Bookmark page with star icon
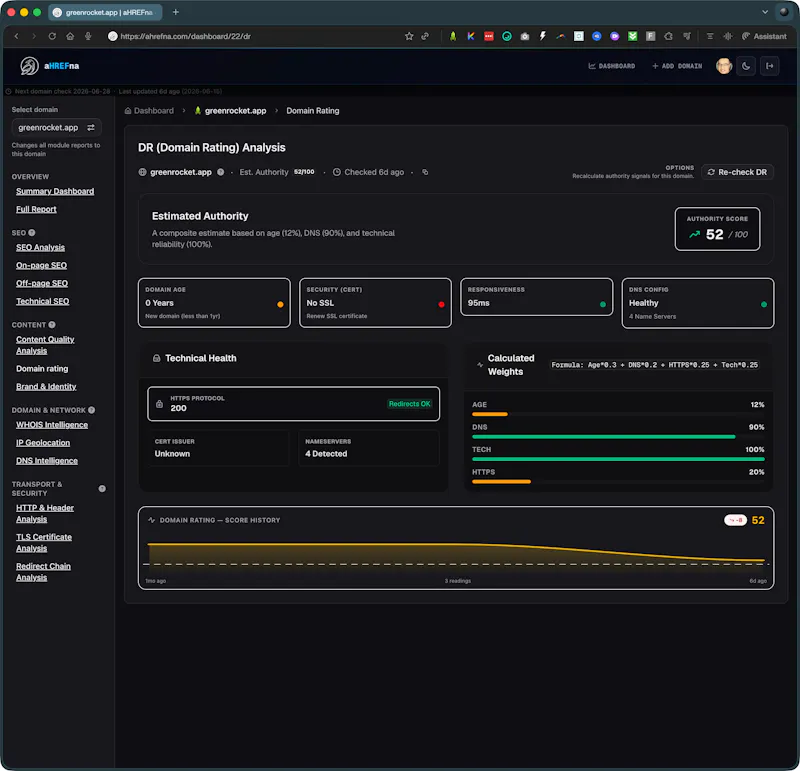The width and height of the screenshot is (800, 771). 409,36
